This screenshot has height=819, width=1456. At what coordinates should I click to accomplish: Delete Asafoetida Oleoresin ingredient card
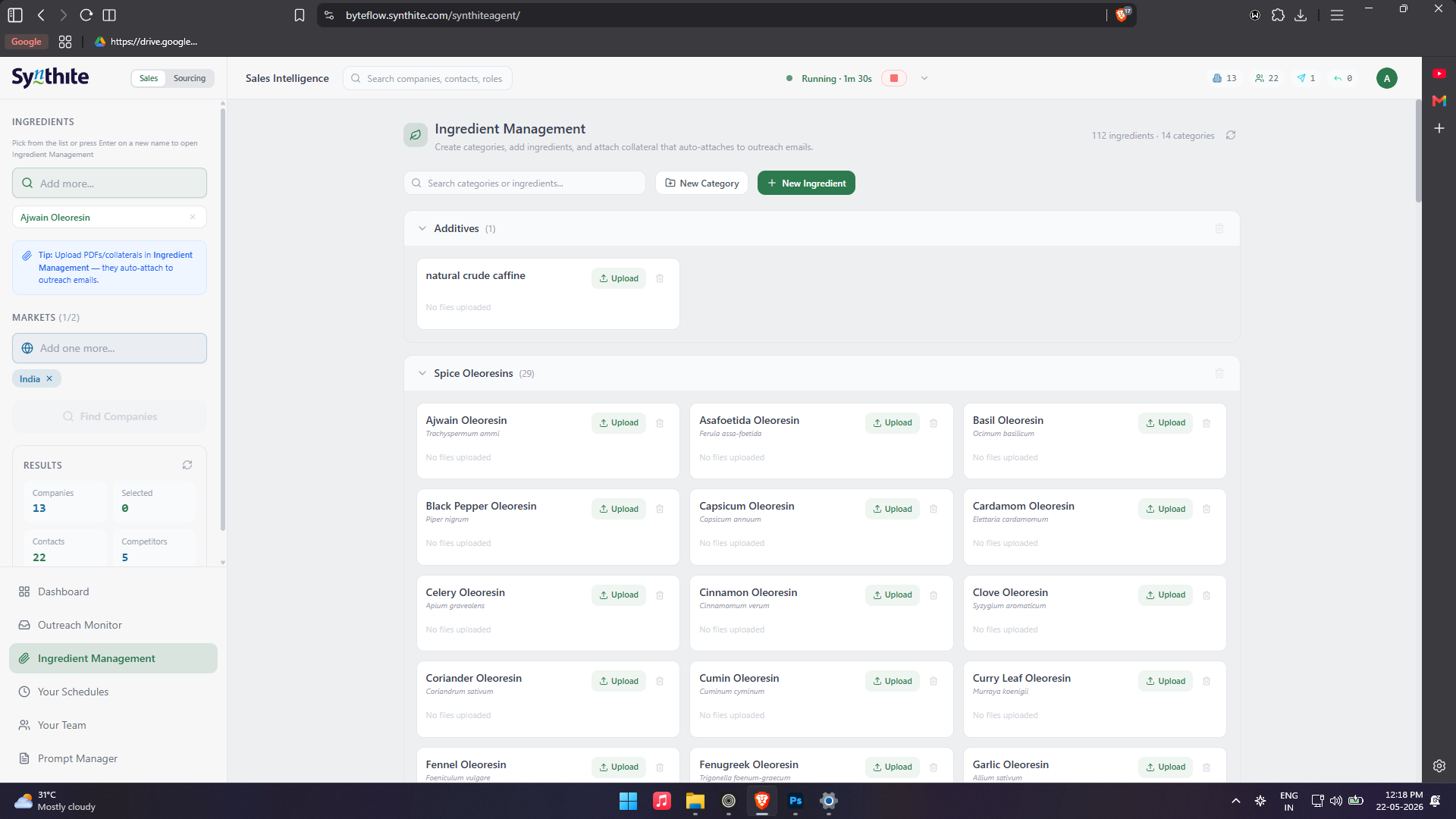point(934,423)
